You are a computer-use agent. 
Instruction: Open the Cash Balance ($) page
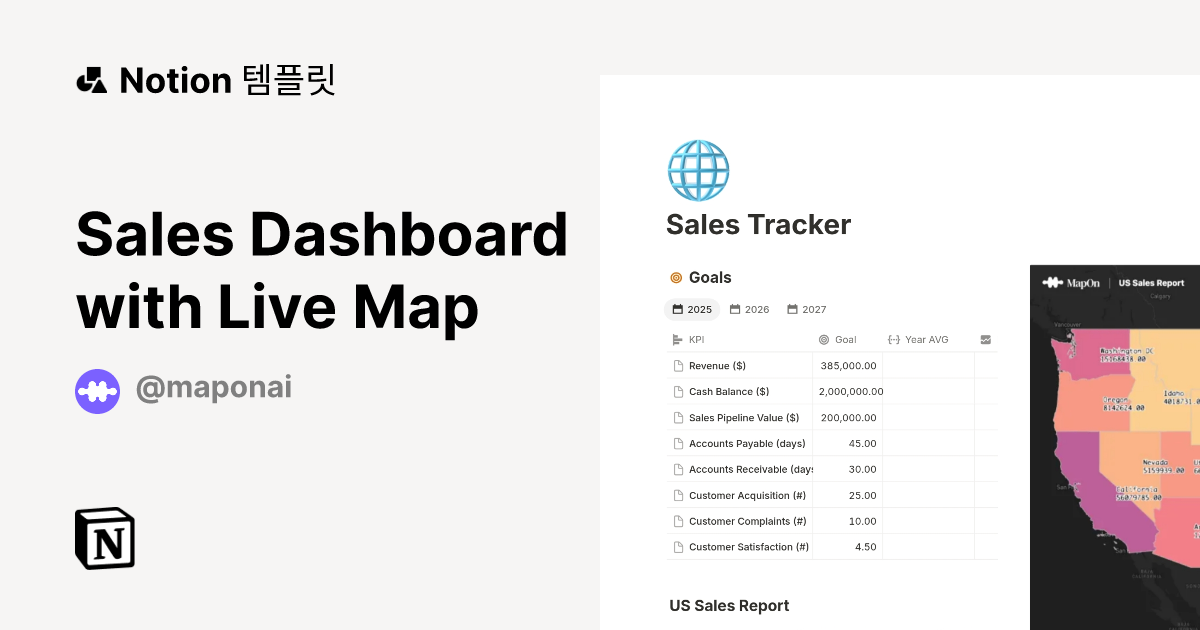pyautogui.click(x=727, y=391)
